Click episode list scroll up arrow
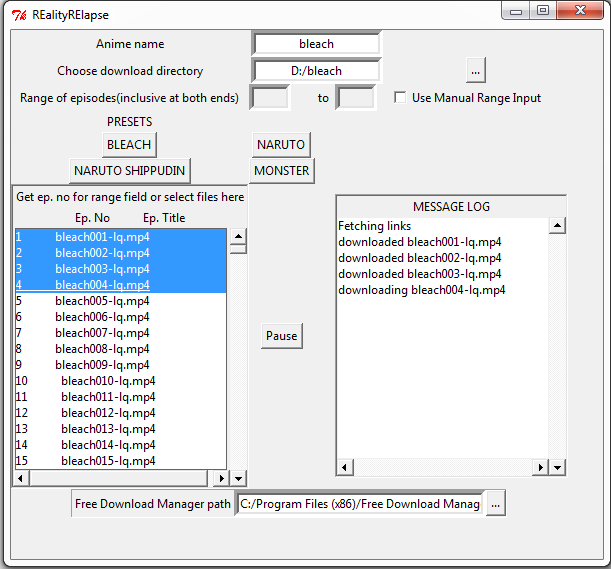Image resolution: width=611 pixels, height=569 pixels. pyautogui.click(x=238, y=236)
